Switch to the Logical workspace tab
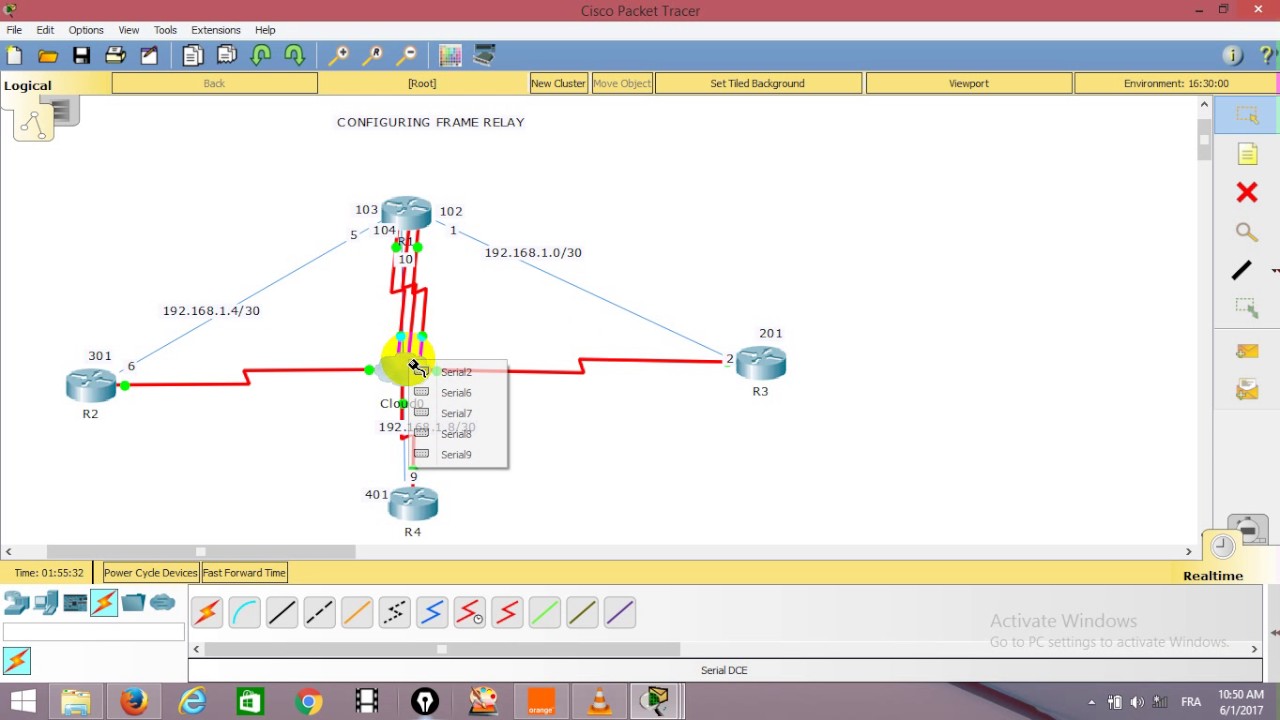 28,85
